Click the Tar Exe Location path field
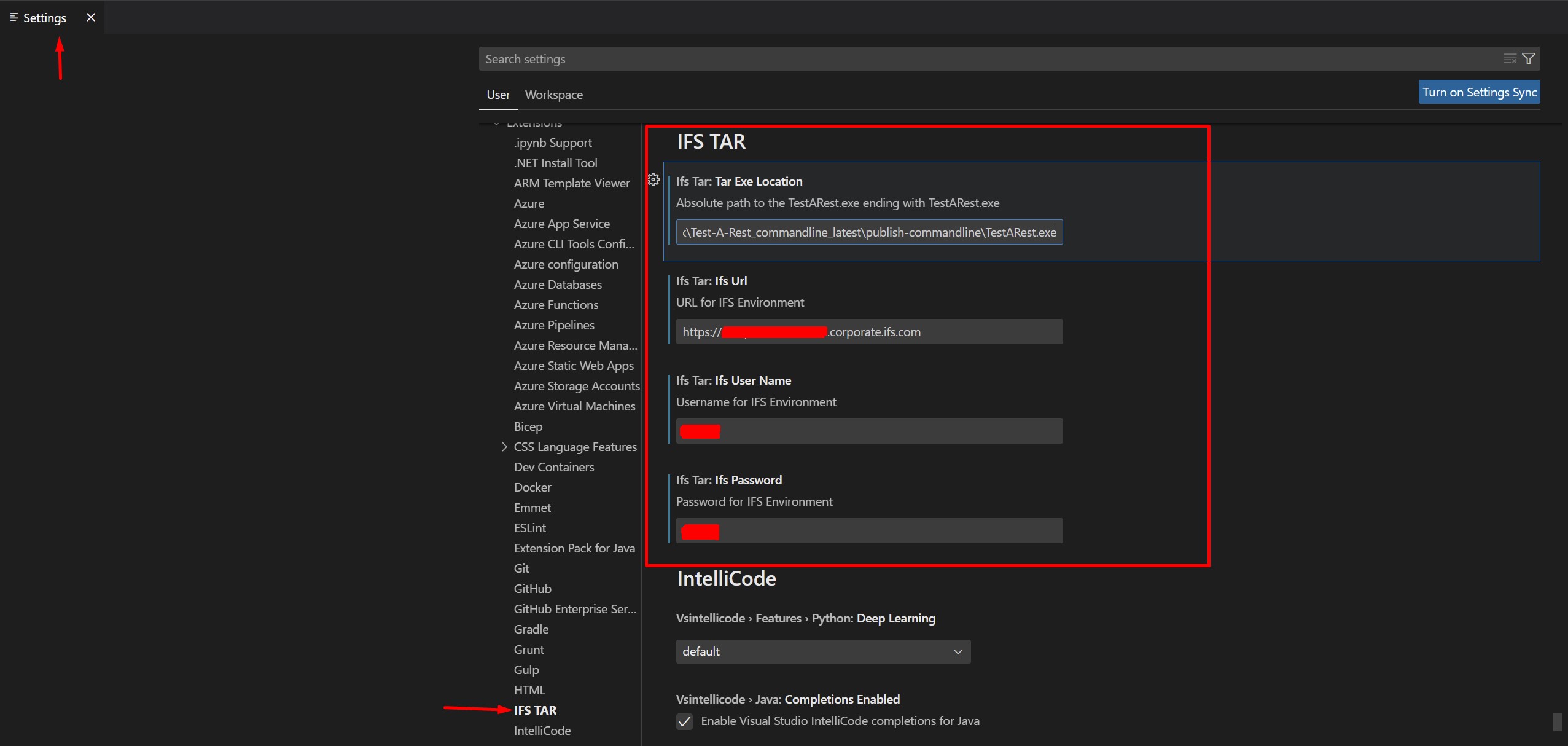The height and width of the screenshot is (746, 1568). click(869, 232)
